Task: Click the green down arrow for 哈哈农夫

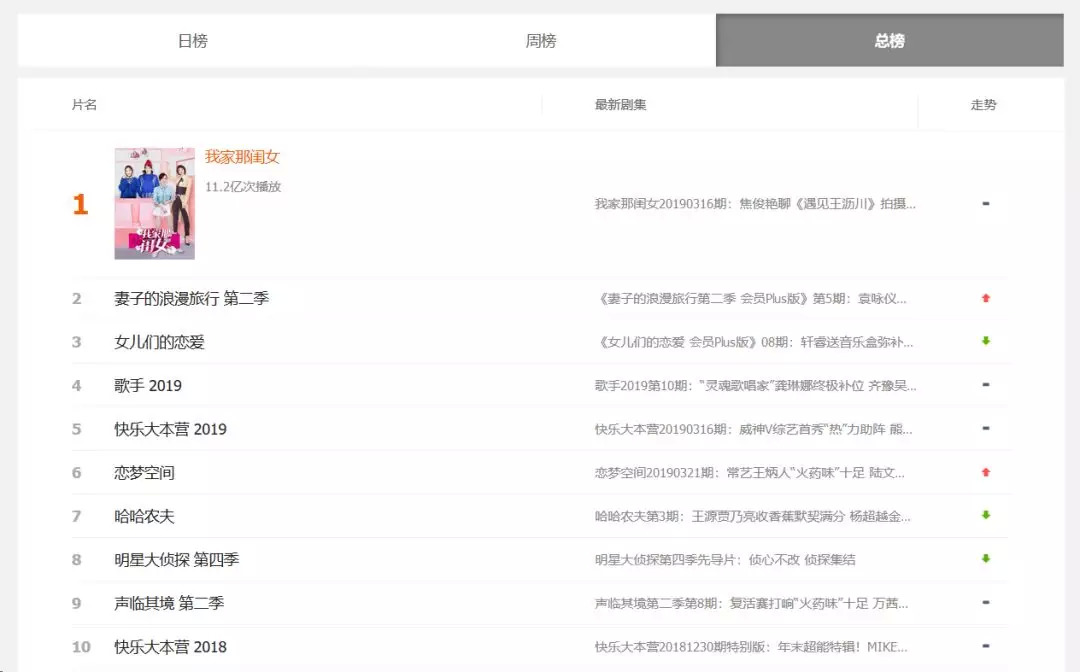Action: click(x=986, y=515)
